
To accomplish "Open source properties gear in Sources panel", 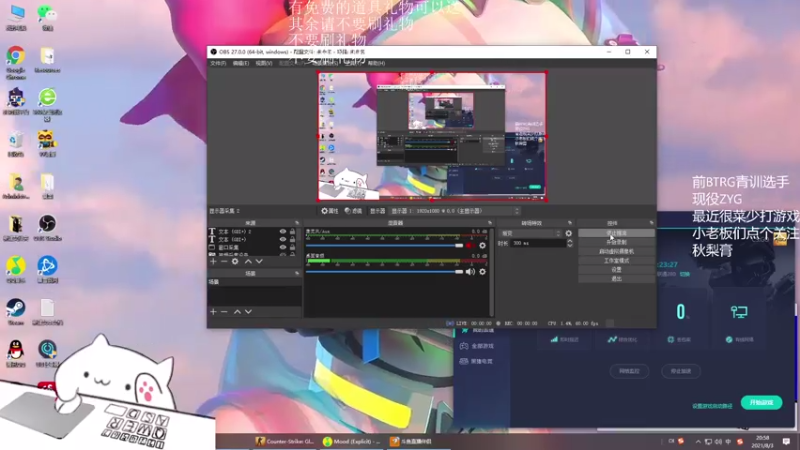I will (x=235, y=261).
